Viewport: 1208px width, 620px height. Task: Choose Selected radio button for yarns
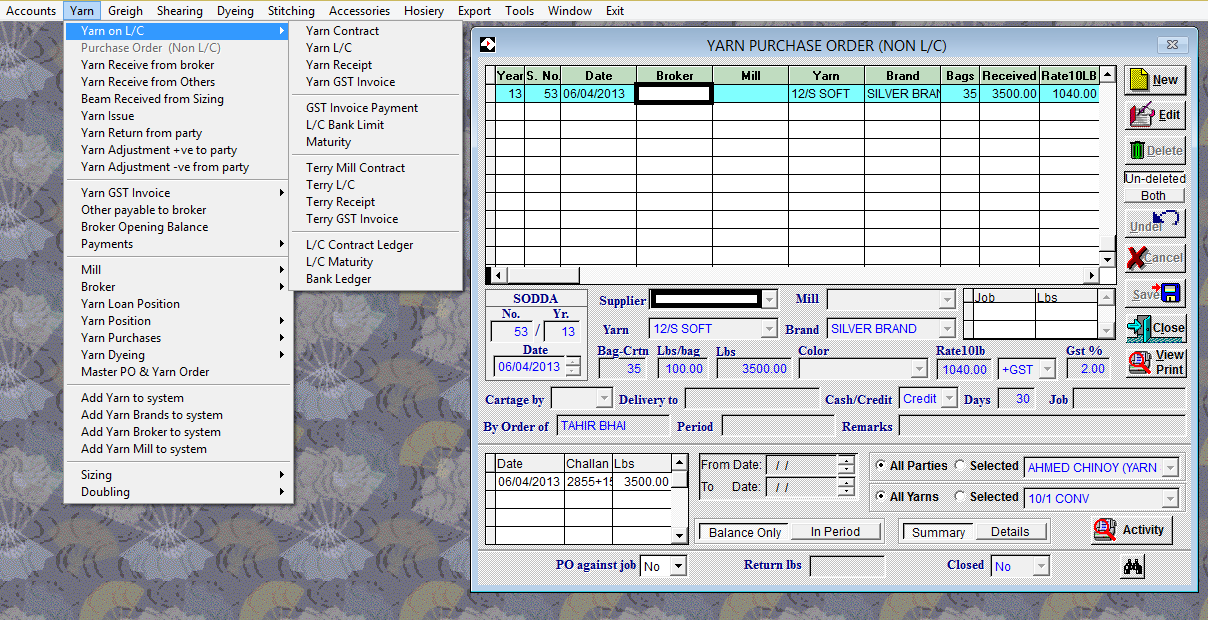point(960,497)
